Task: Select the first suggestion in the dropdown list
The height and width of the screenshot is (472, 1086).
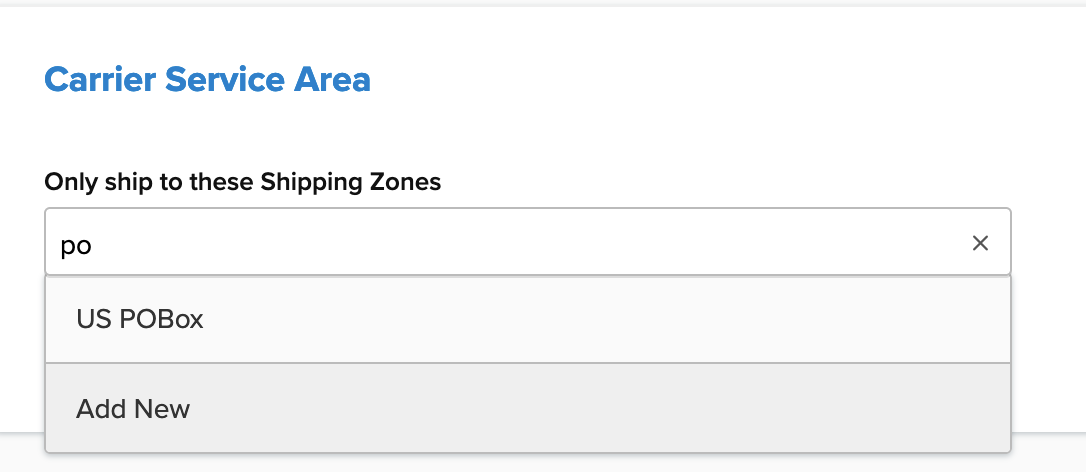Action: pos(140,319)
